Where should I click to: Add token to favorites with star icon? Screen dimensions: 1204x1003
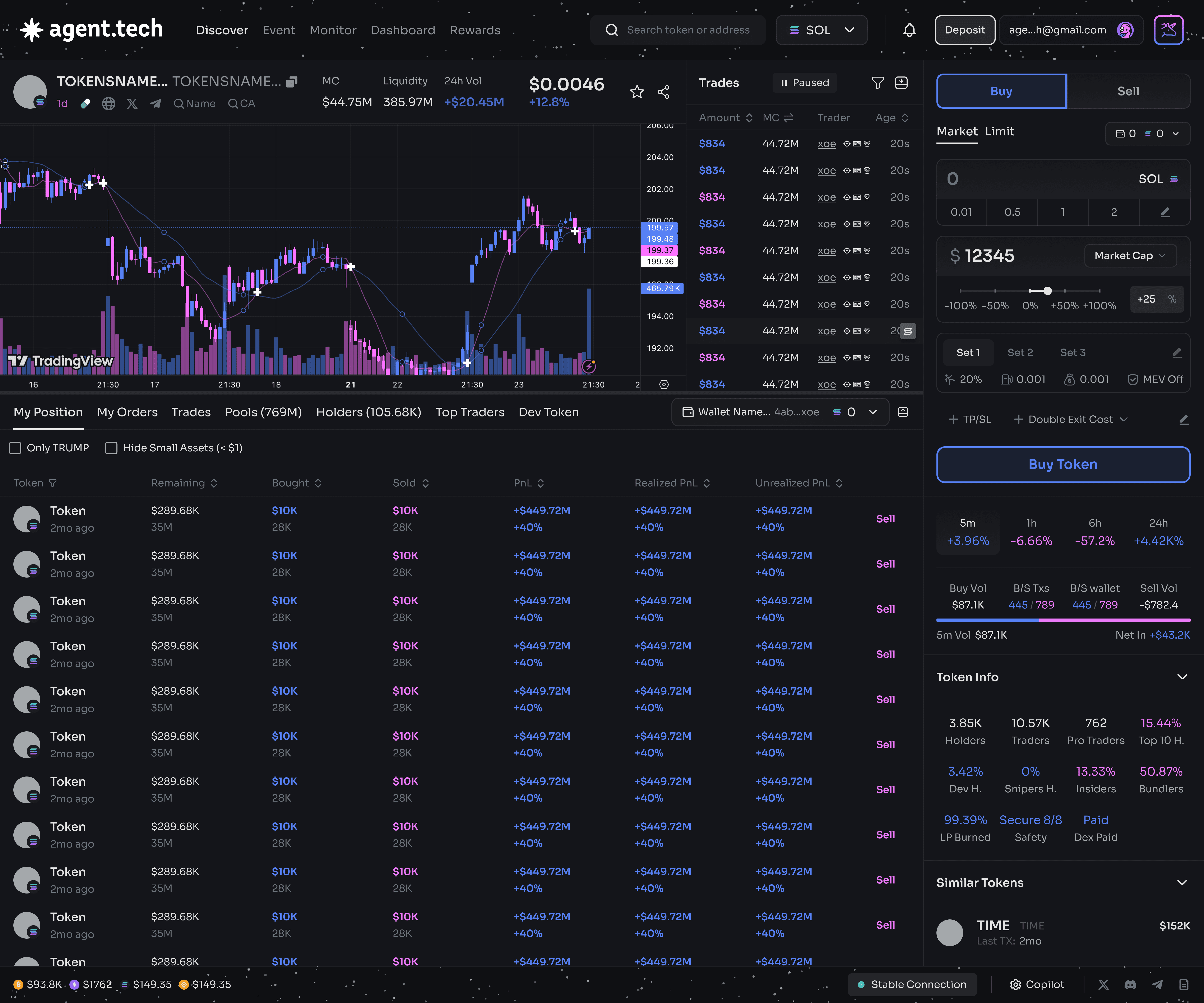coord(637,92)
